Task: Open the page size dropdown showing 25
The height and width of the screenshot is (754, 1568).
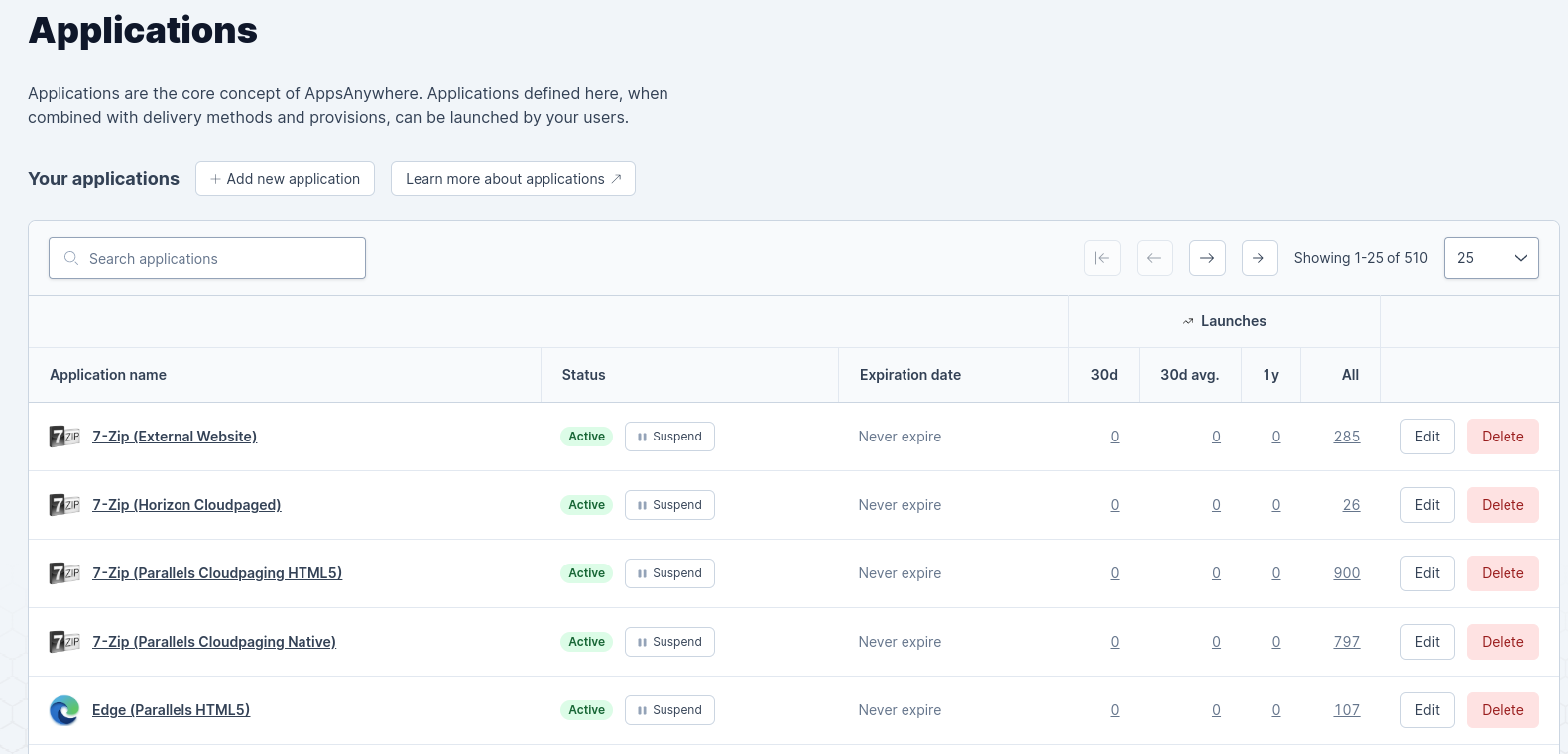Action: pos(1491,258)
